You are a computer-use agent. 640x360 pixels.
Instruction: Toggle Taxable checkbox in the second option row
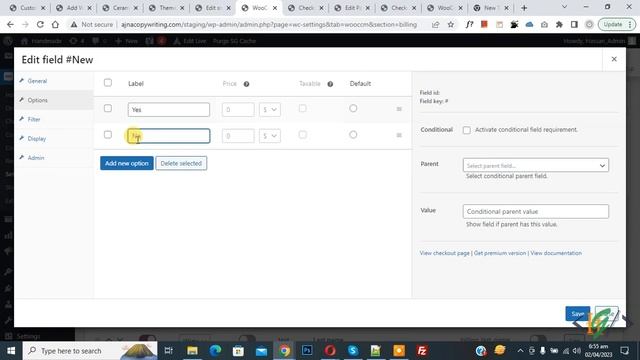tap(302, 134)
